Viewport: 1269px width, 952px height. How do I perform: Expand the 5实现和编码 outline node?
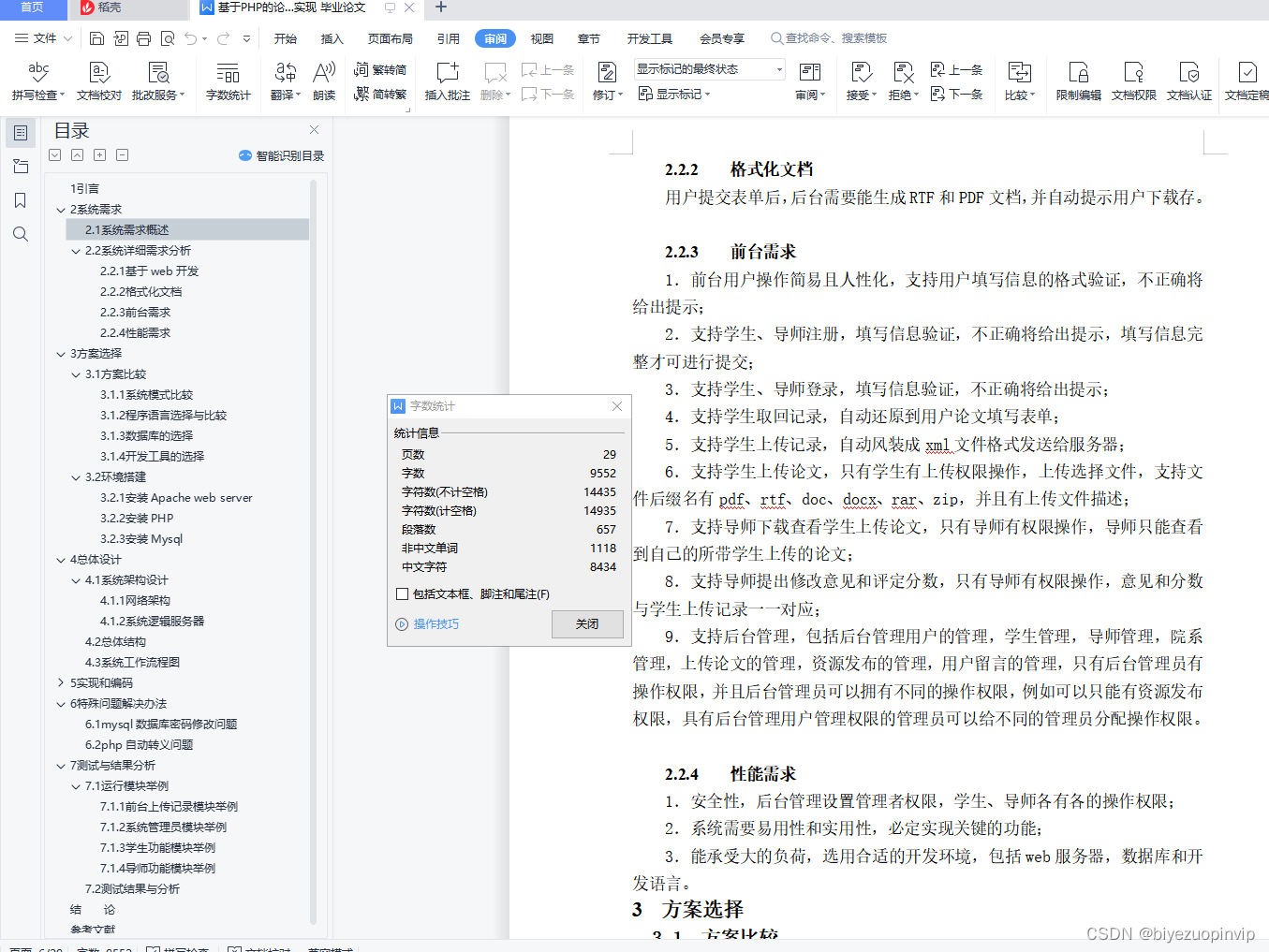(x=61, y=683)
